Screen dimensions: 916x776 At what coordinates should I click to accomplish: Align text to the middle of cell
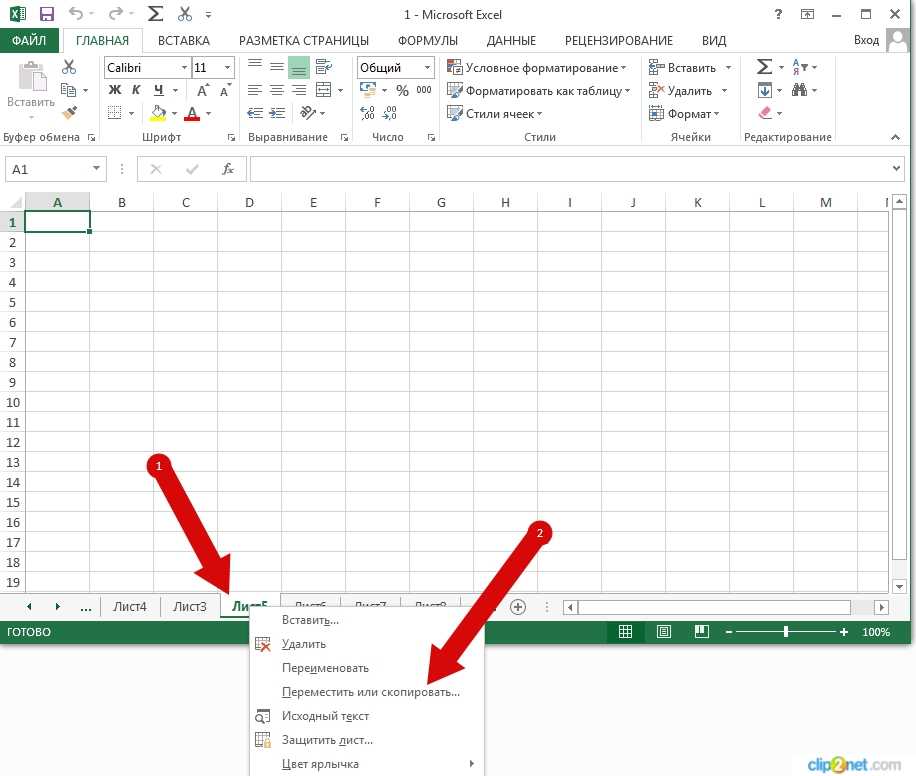click(x=277, y=67)
